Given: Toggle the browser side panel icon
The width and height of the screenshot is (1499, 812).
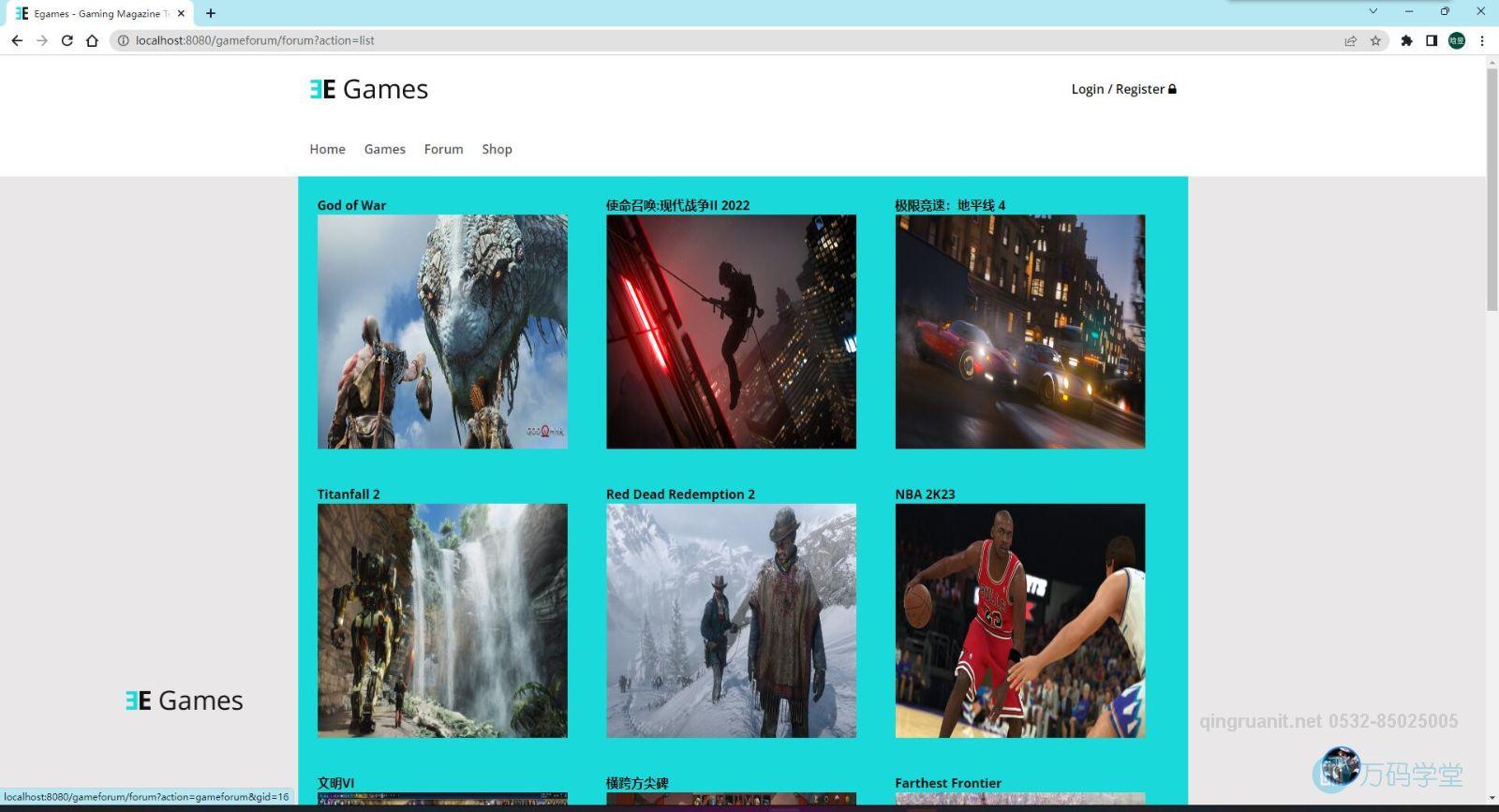Looking at the screenshot, I should click(1432, 40).
